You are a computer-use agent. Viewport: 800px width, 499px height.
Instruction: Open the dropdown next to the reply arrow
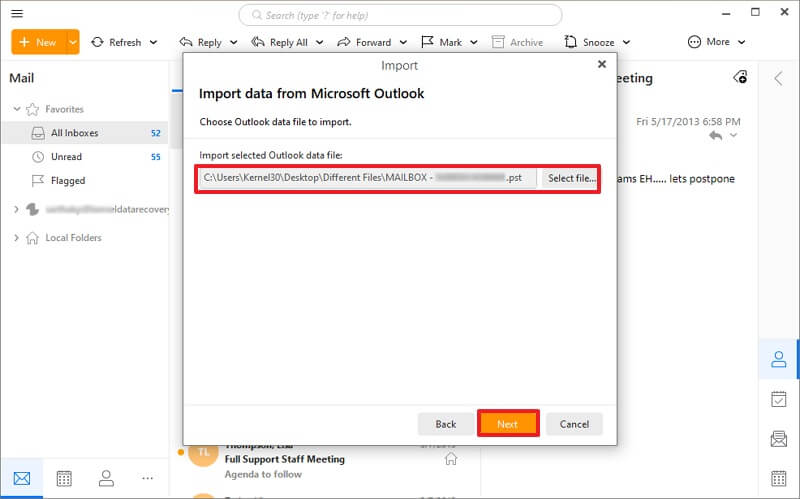tap(734, 135)
